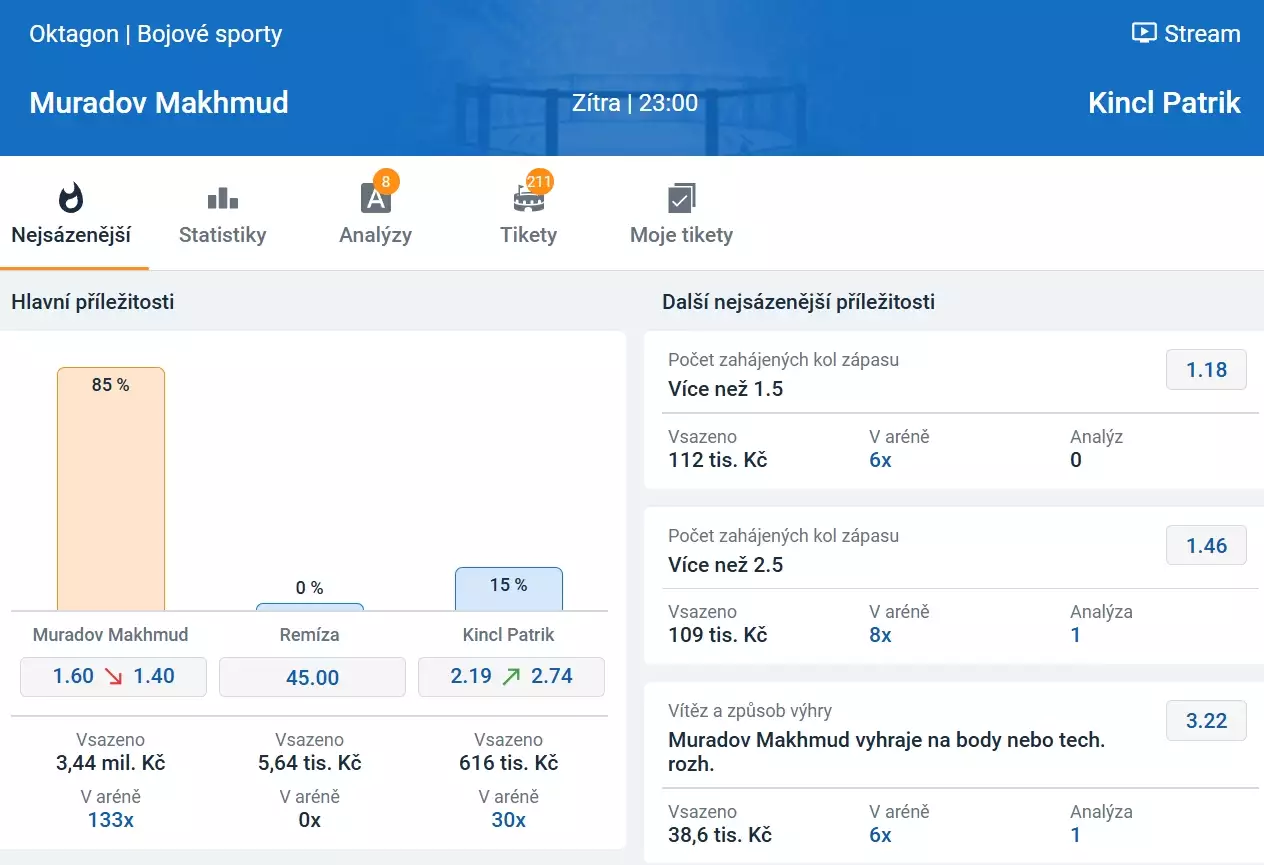The width and height of the screenshot is (1264, 865).
Task: Choose odds 1.18 for Více než 1.5
Action: 1206,370
